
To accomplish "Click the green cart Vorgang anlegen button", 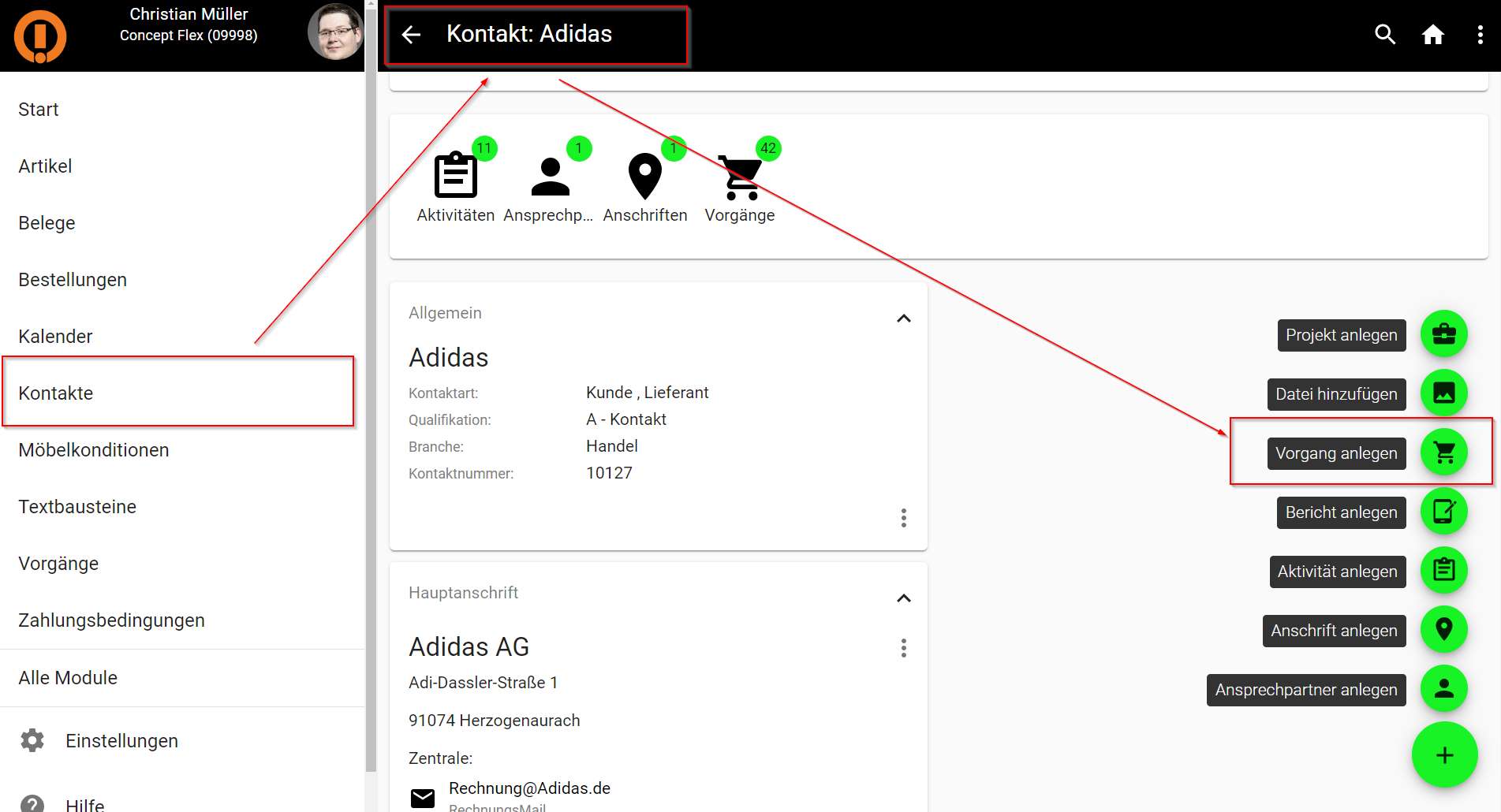I will 1443,453.
